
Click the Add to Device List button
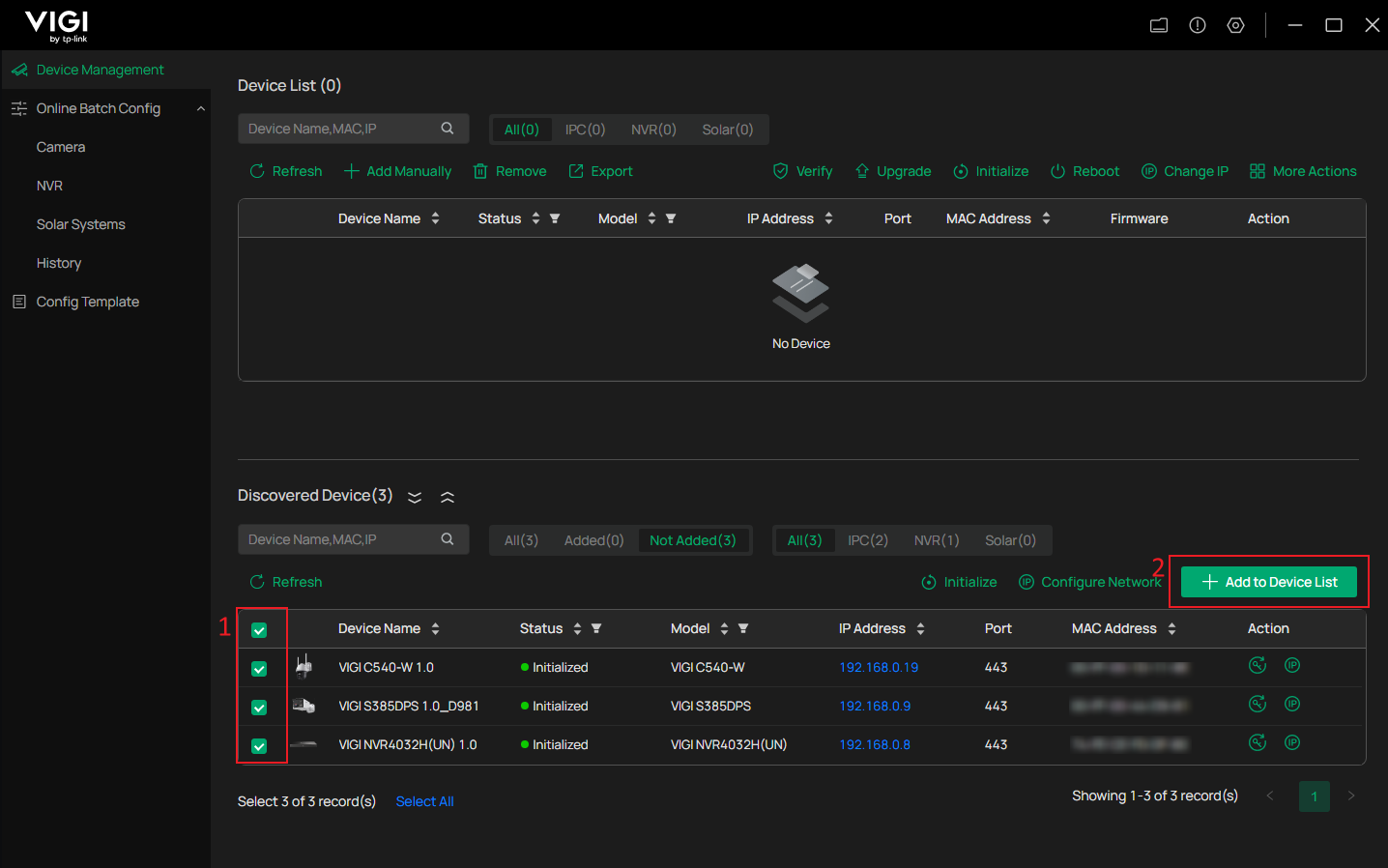pyautogui.click(x=1268, y=582)
